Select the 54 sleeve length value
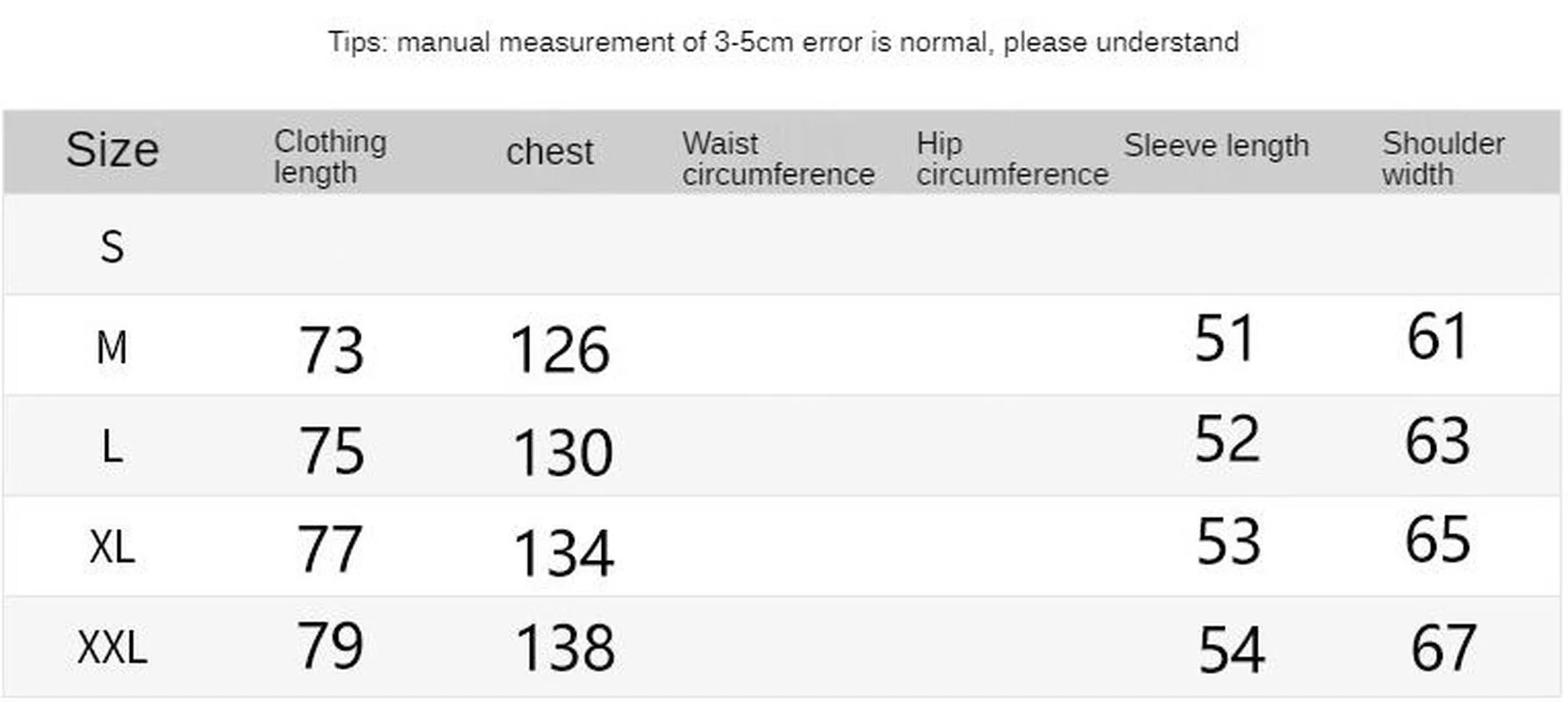The height and width of the screenshot is (702, 1568). tap(1231, 649)
